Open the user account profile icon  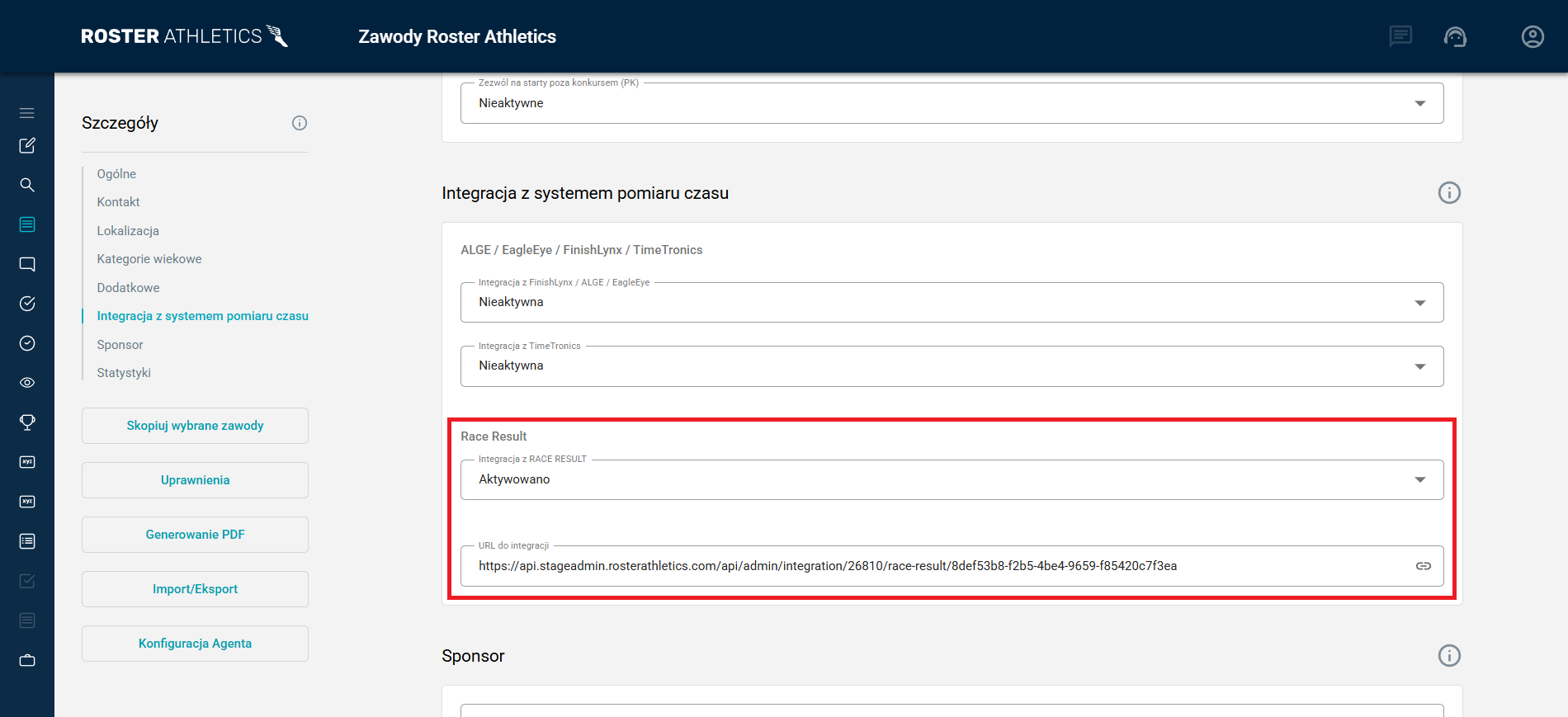pos(1533,36)
